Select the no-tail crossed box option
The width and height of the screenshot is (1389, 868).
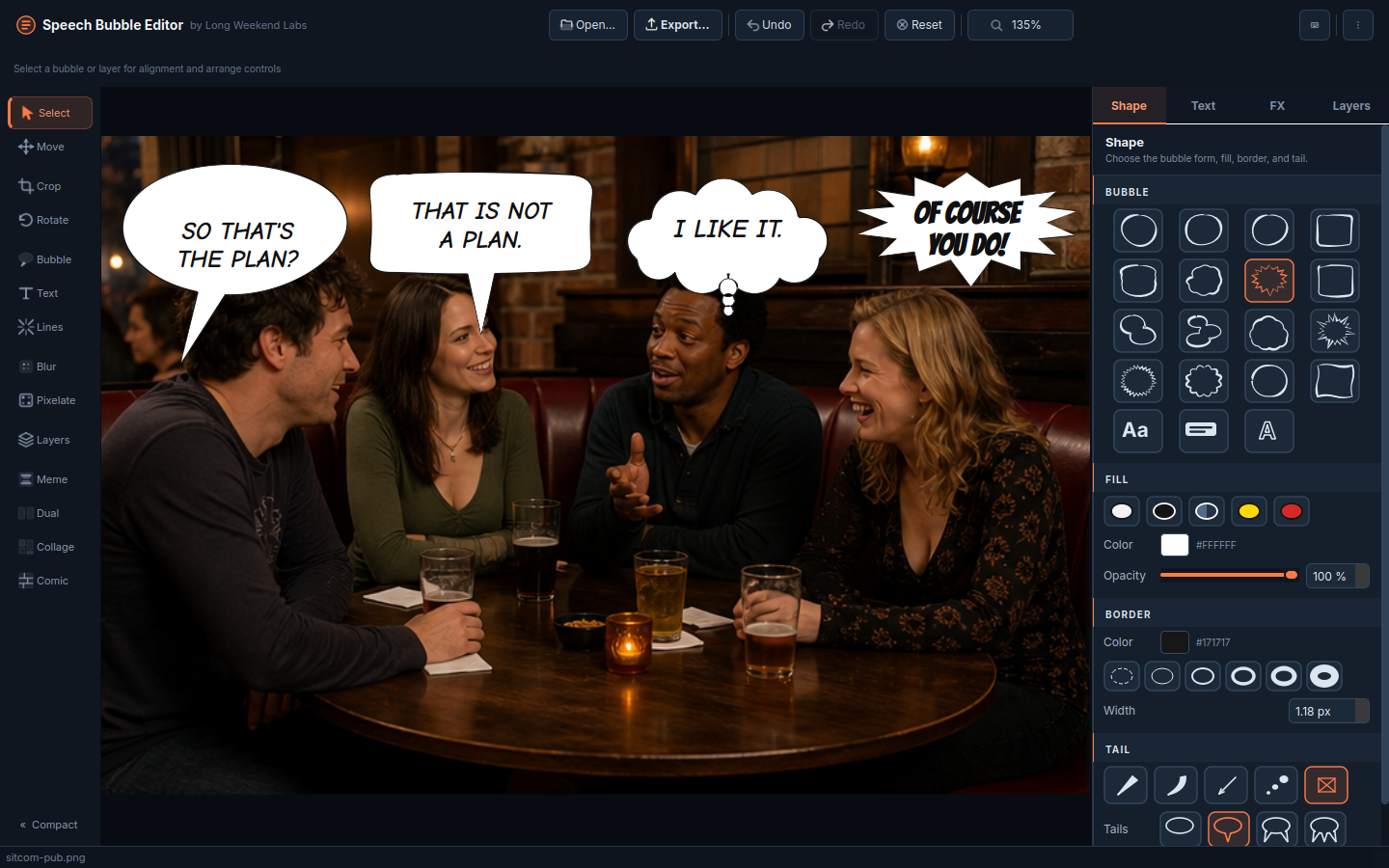(x=1326, y=785)
